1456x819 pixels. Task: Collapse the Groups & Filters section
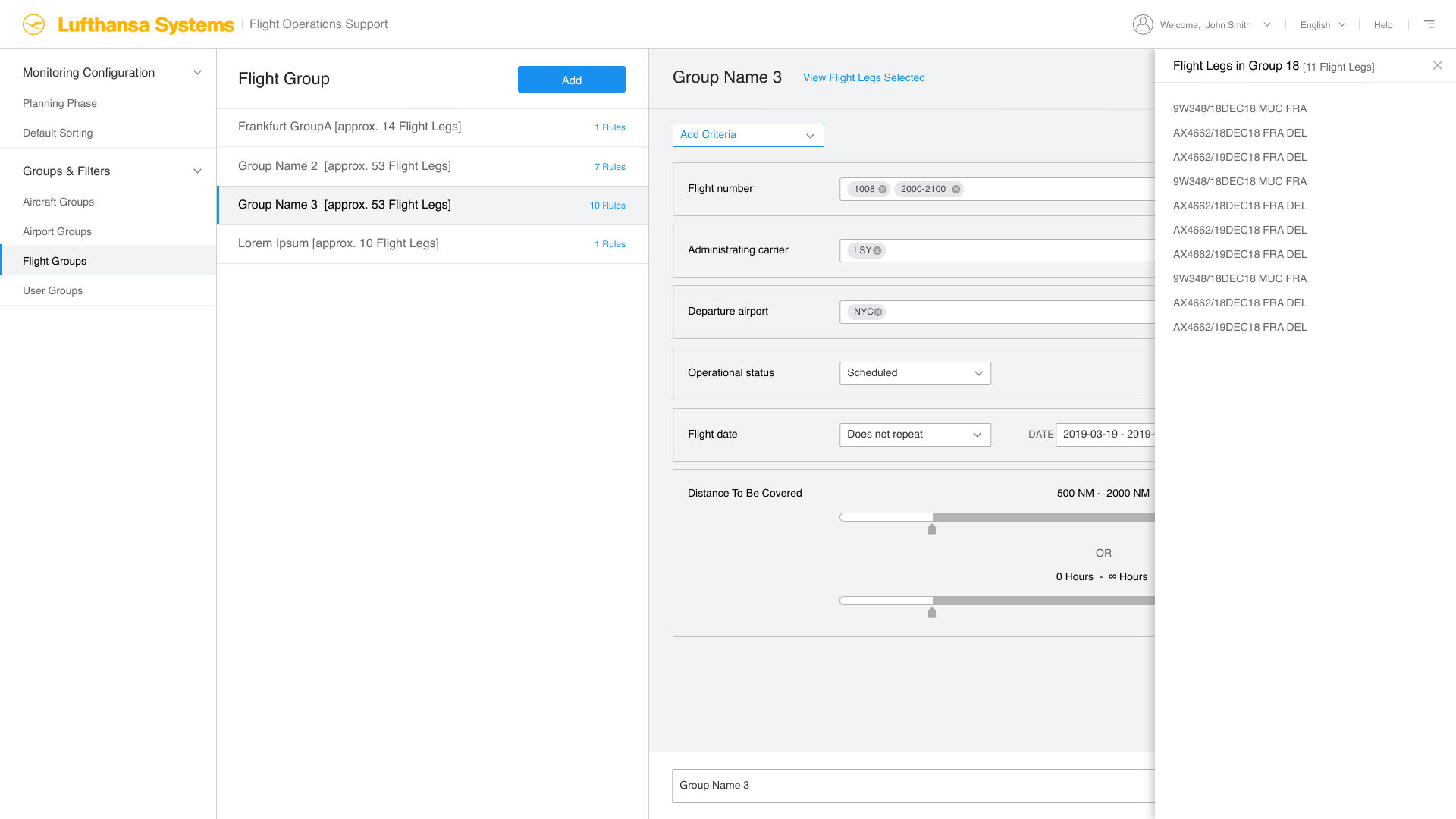[x=197, y=171]
